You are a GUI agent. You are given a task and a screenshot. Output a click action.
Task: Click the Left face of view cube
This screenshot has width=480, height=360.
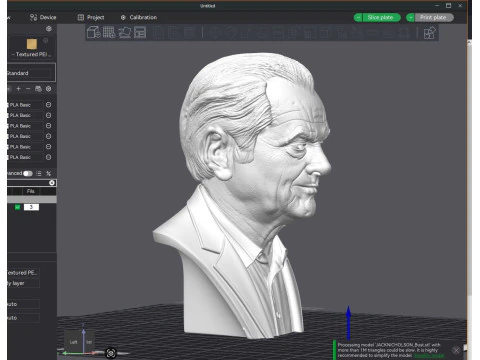(x=73, y=342)
